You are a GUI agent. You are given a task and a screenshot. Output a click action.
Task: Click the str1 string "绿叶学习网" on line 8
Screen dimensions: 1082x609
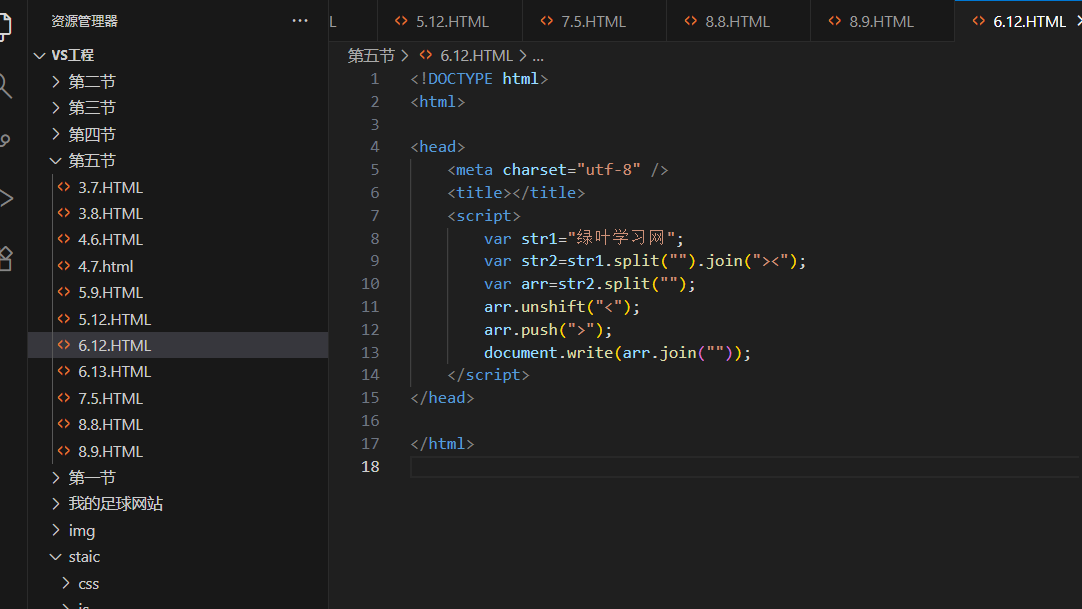(x=621, y=239)
